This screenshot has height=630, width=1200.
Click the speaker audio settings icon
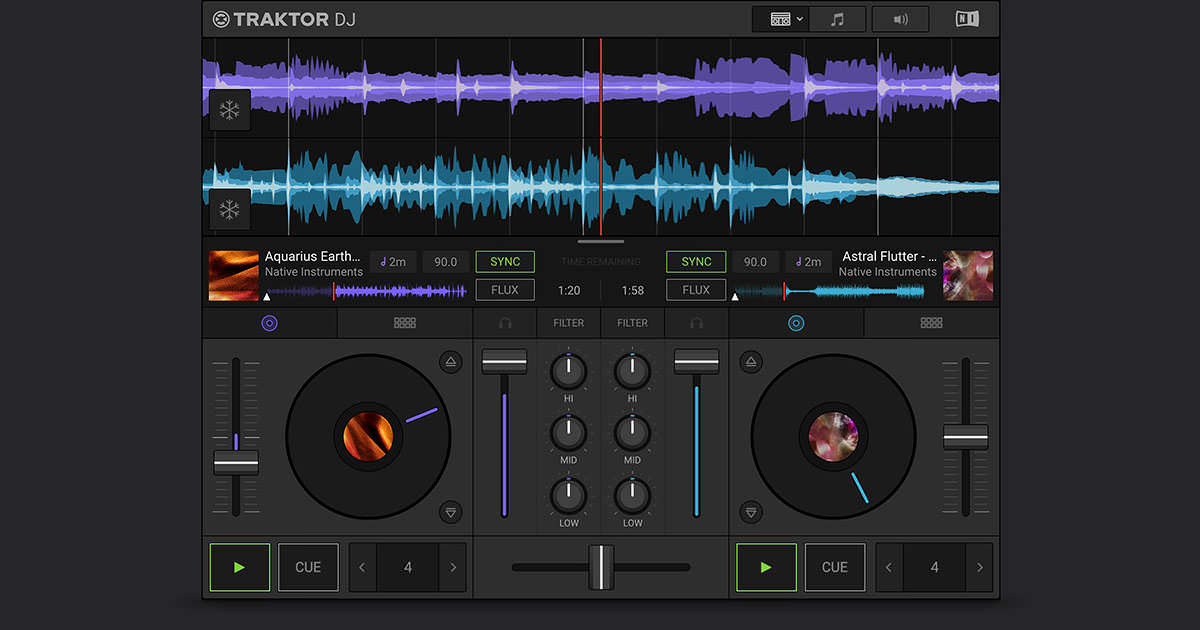point(900,19)
